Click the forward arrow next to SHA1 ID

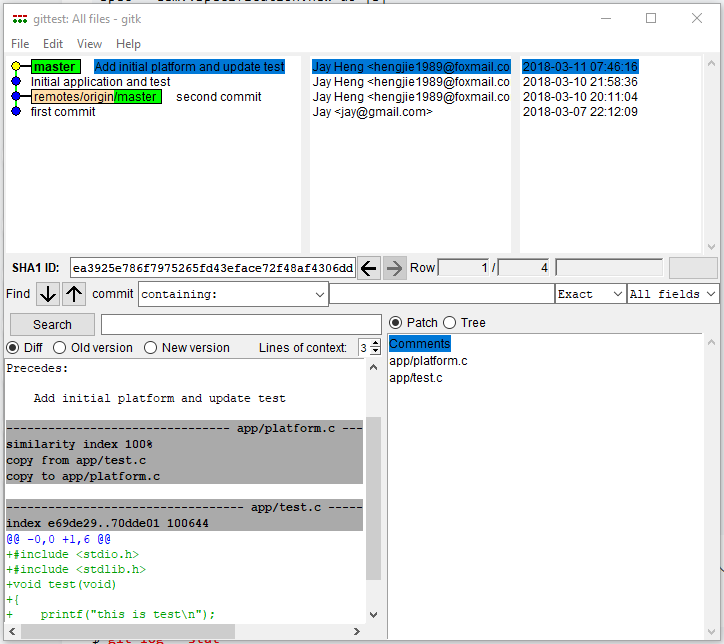point(394,268)
